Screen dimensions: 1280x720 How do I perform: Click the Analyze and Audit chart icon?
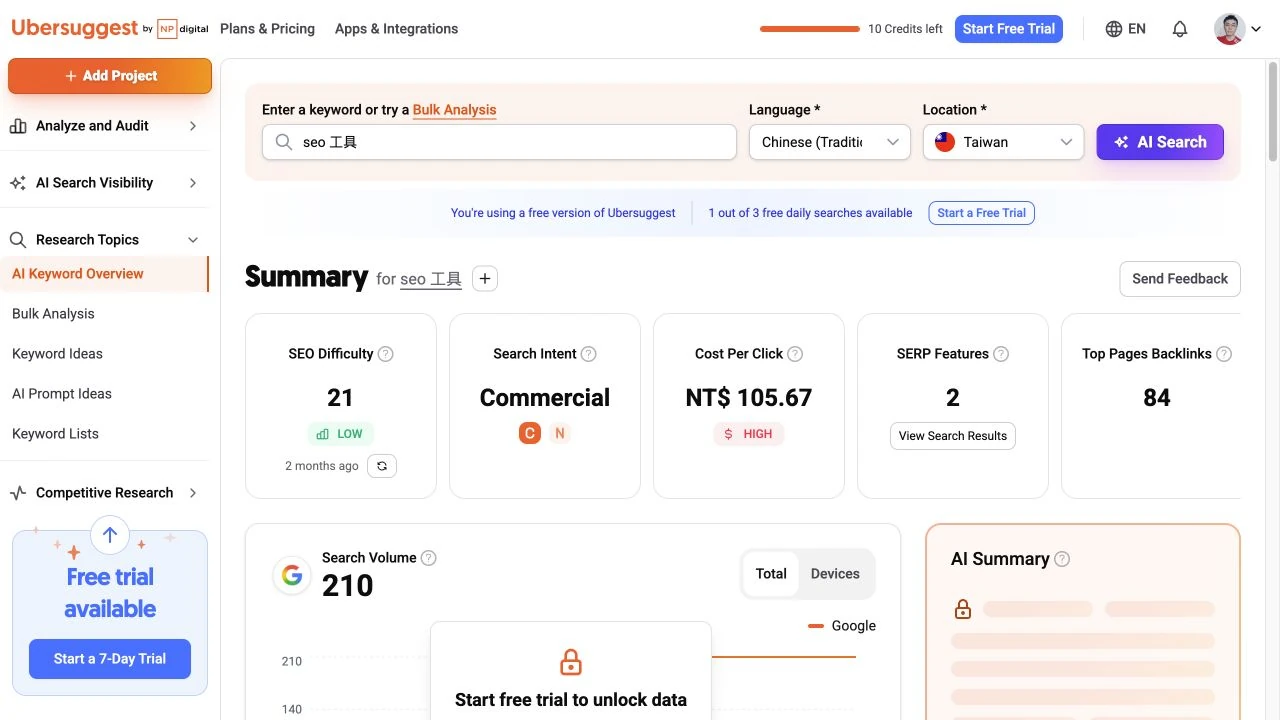pyautogui.click(x=18, y=126)
